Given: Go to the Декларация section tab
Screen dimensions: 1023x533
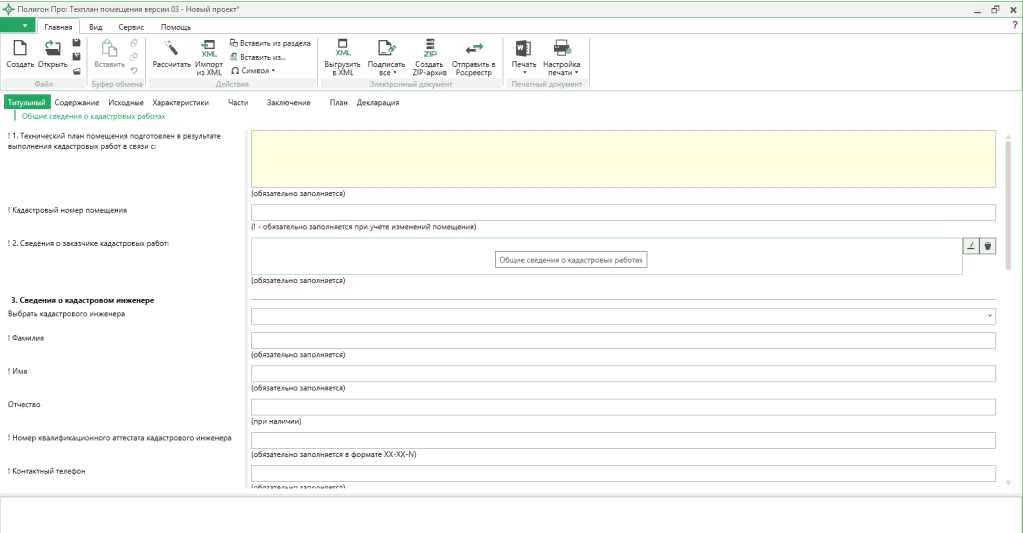Looking at the screenshot, I should [x=378, y=103].
